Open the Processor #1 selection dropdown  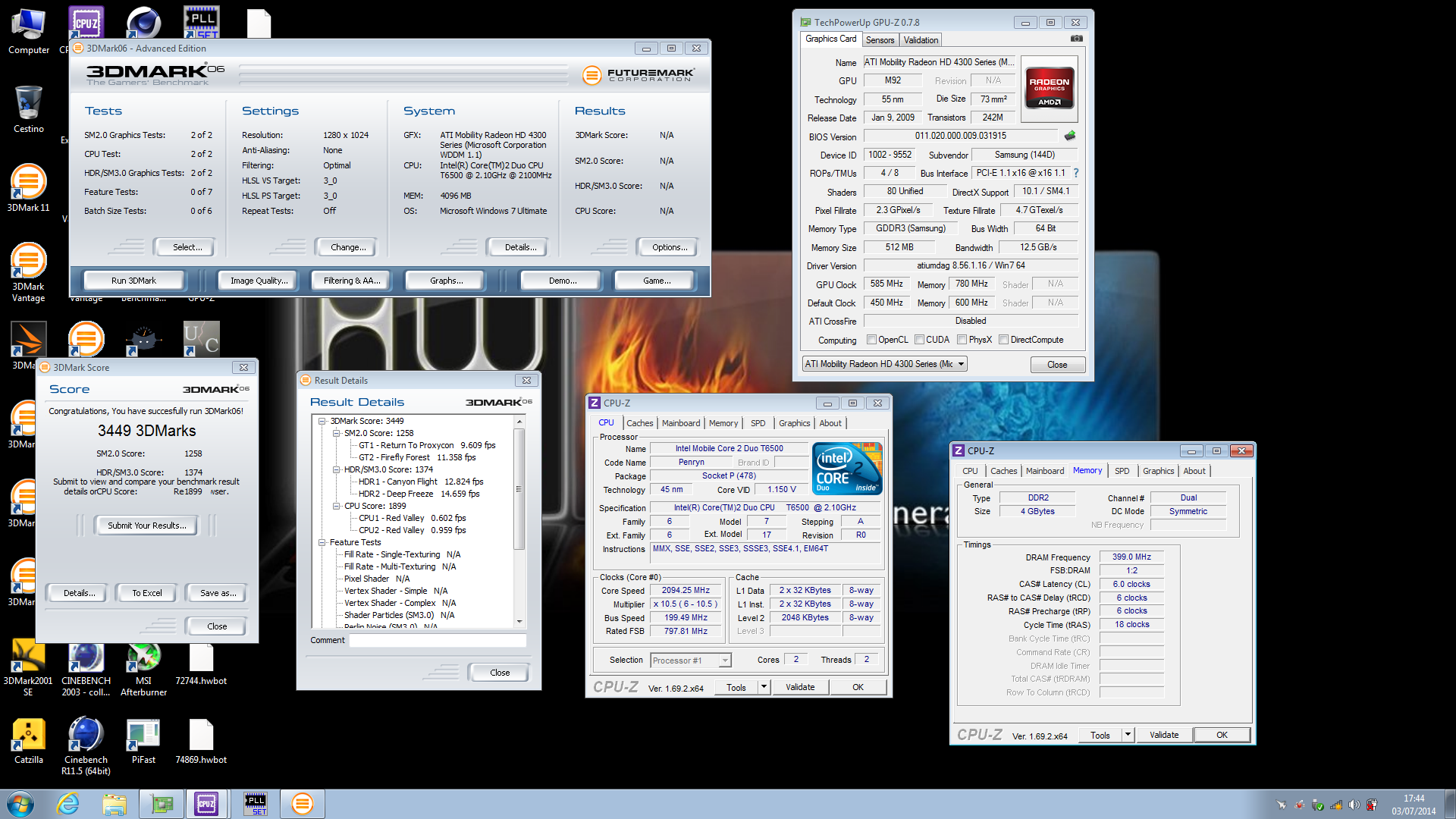690,661
